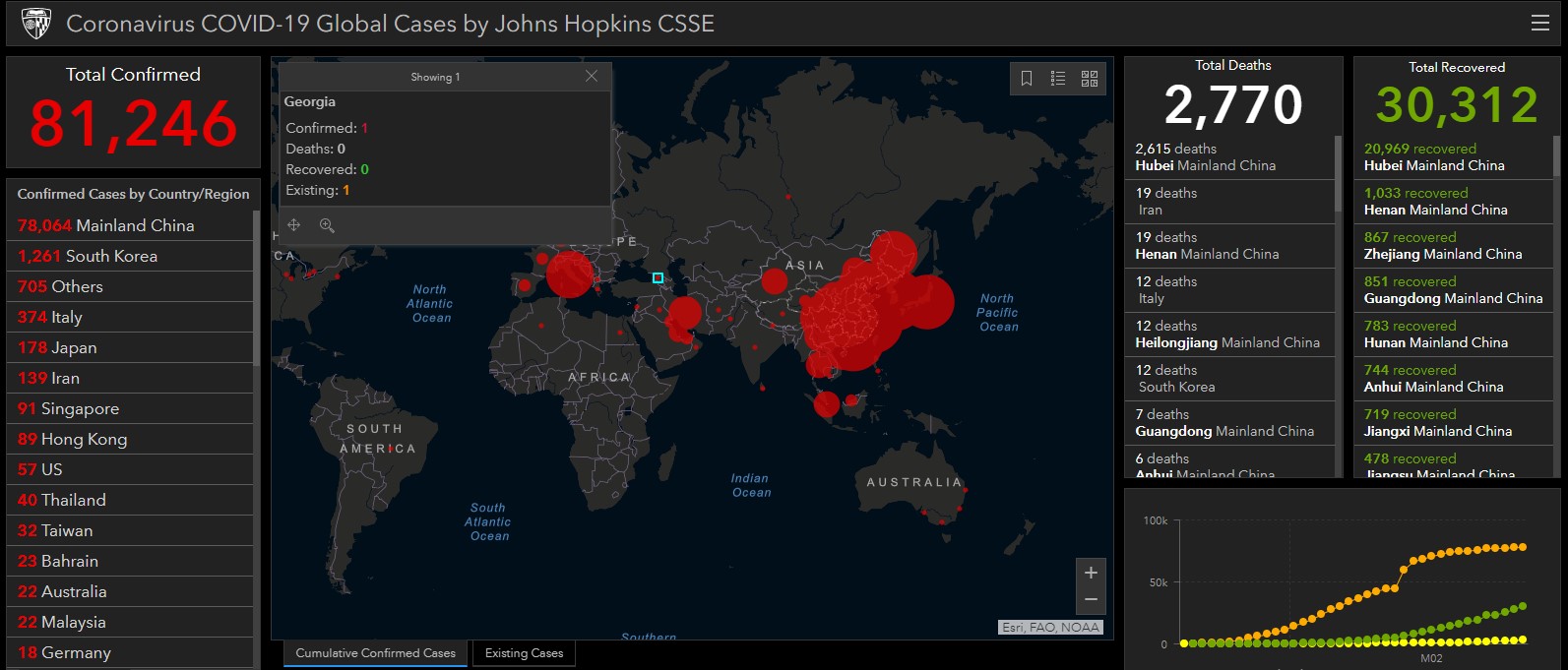Click the deaths list scrollbar
The height and width of the screenshot is (670, 1568).
click(1338, 173)
